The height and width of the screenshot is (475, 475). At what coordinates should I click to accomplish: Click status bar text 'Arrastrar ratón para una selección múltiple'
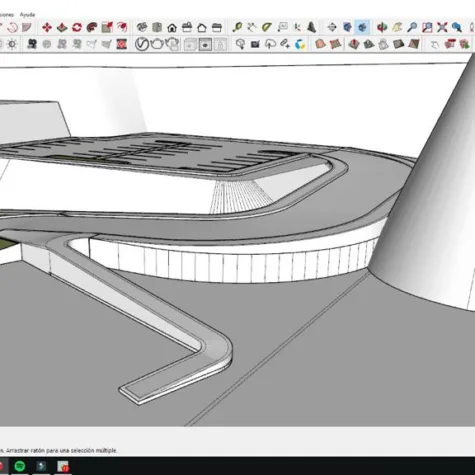pyautogui.click(x=62, y=450)
